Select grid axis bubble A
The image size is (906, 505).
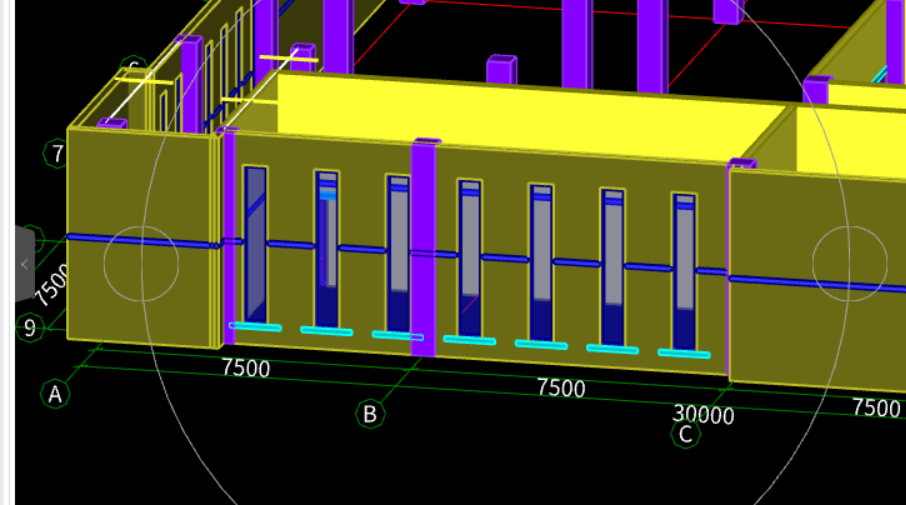55,394
